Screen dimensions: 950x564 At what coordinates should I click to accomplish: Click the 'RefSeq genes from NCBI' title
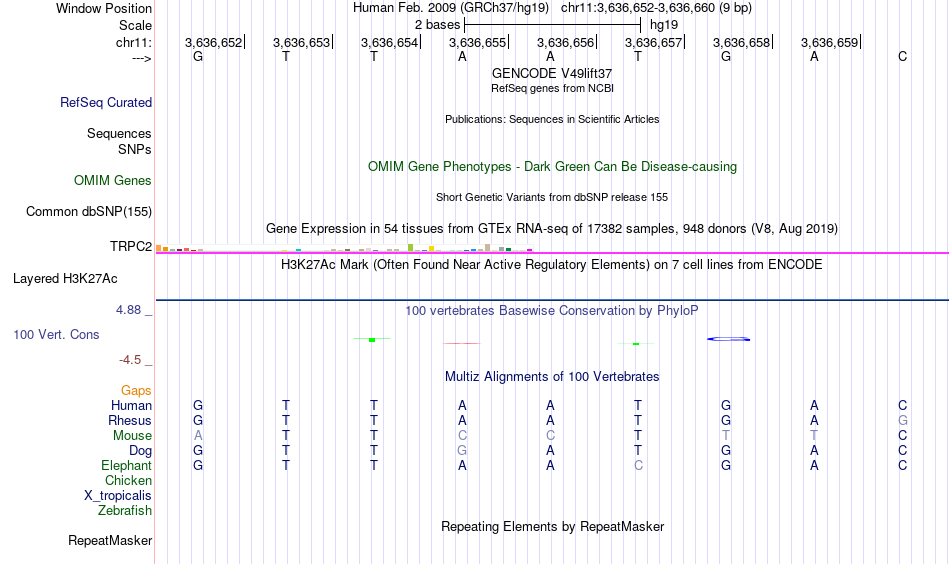click(x=553, y=88)
